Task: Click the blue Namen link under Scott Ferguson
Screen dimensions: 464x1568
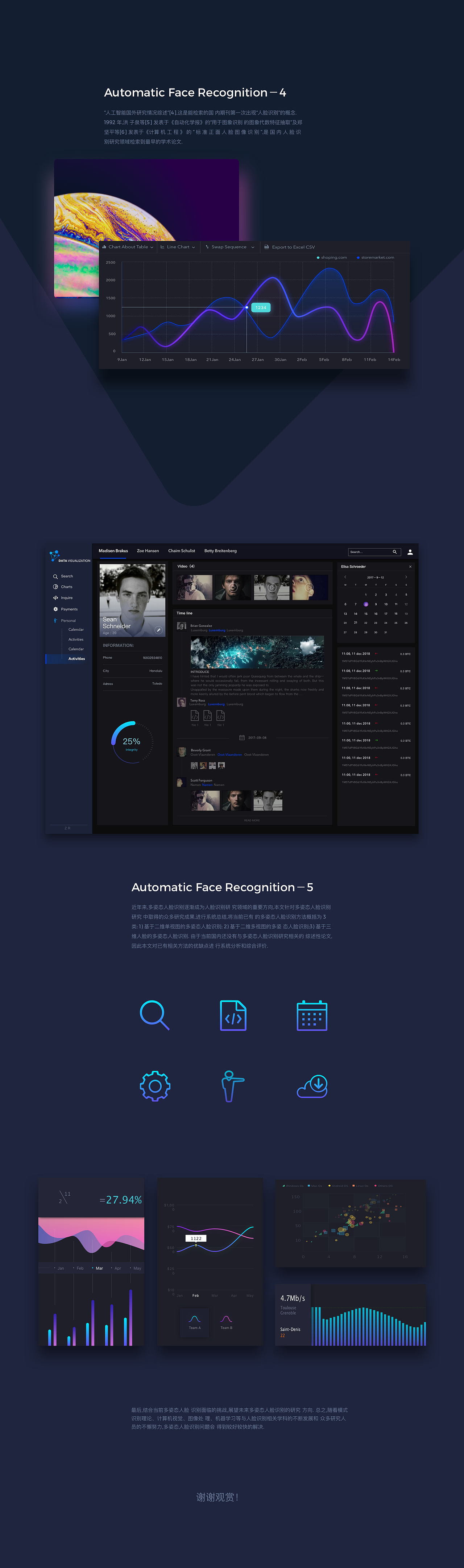Action: tap(207, 785)
